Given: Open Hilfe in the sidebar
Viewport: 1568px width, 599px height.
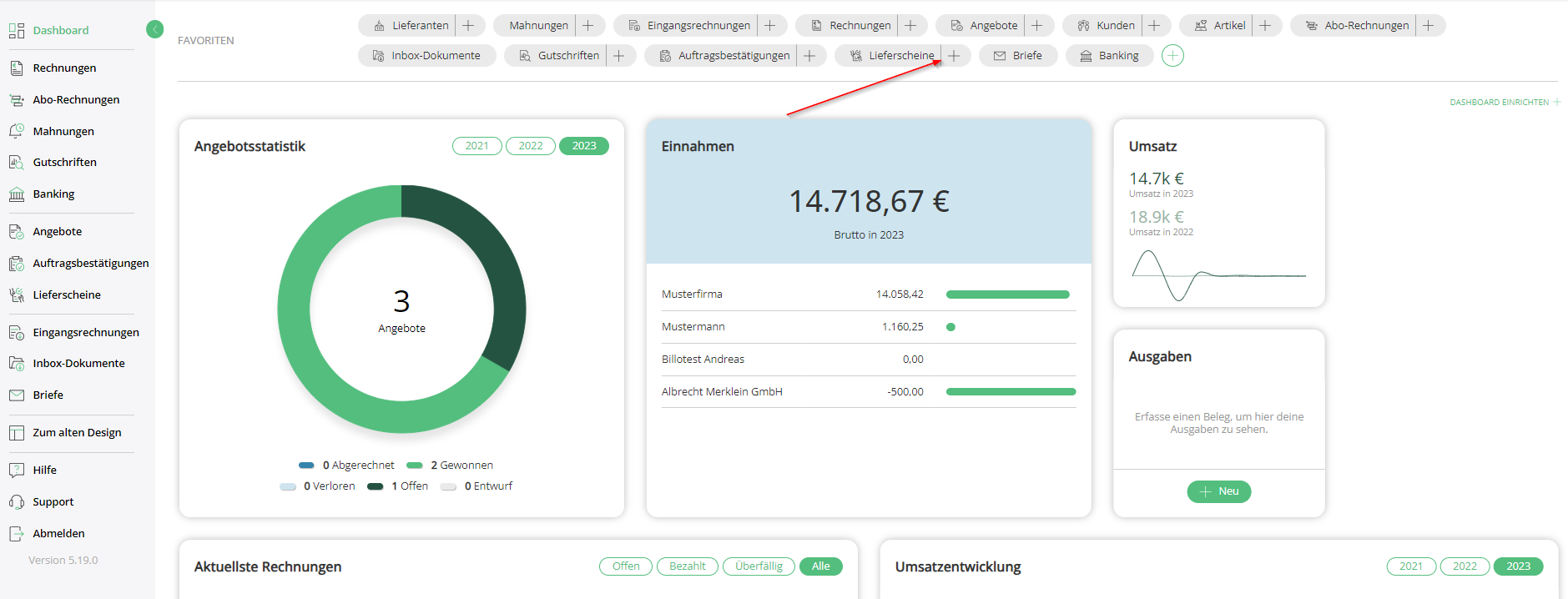Looking at the screenshot, I should click(x=44, y=471).
